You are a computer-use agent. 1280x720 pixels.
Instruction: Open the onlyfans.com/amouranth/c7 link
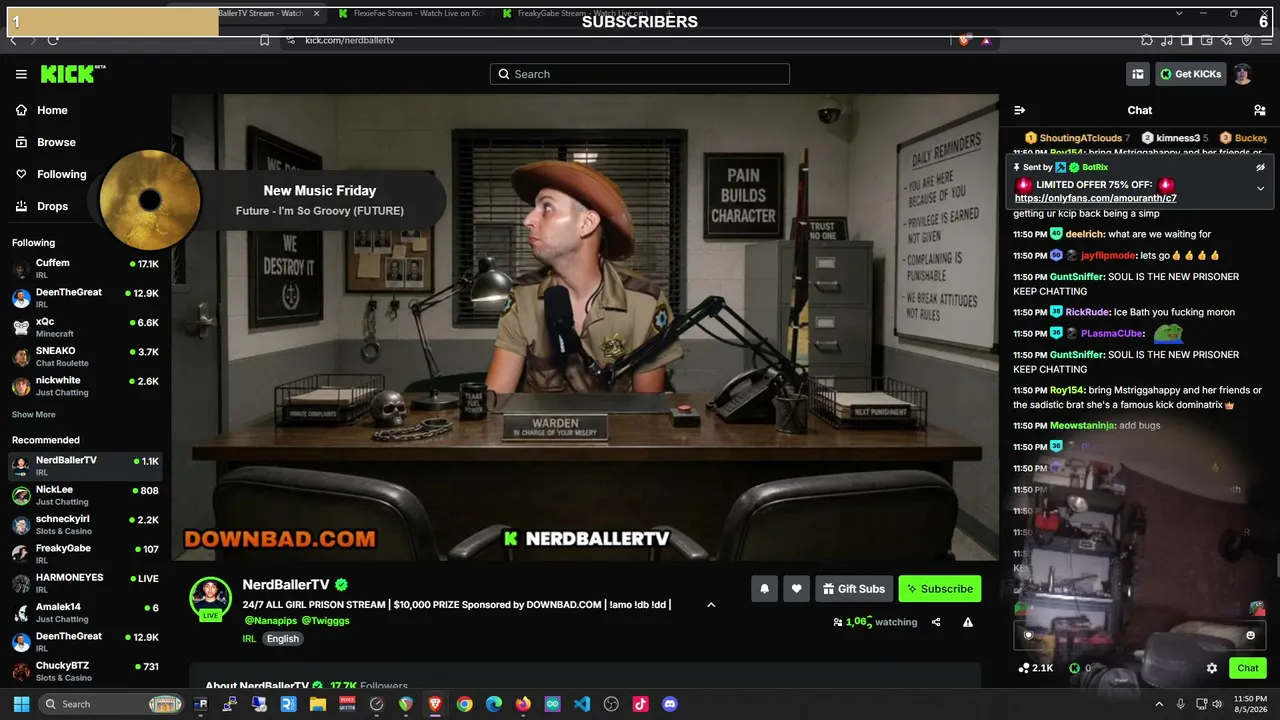[1095, 198]
